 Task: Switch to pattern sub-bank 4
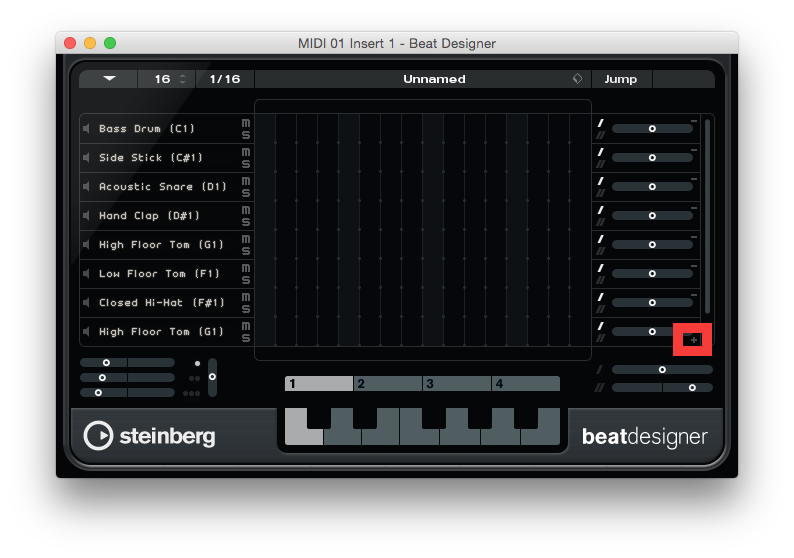pyautogui.click(x=526, y=383)
